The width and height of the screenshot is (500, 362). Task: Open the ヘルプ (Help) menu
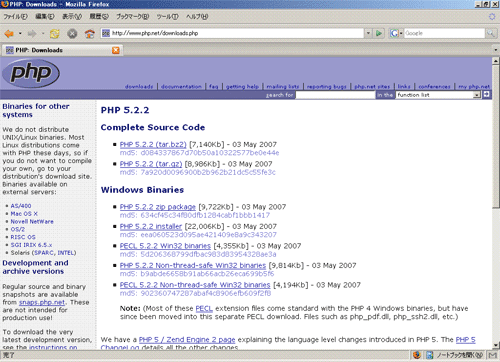[x=197, y=16]
